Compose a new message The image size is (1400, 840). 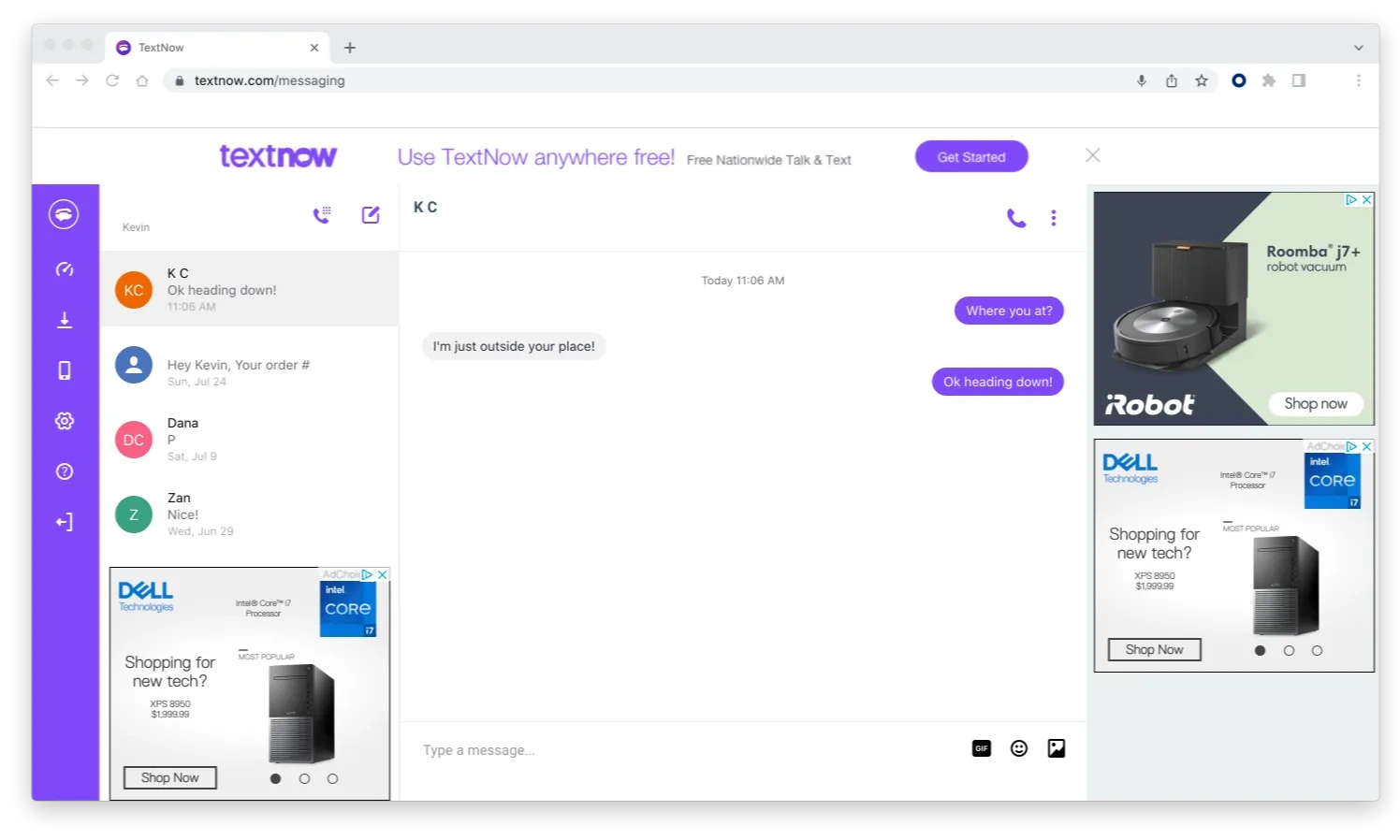tap(371, 214)
